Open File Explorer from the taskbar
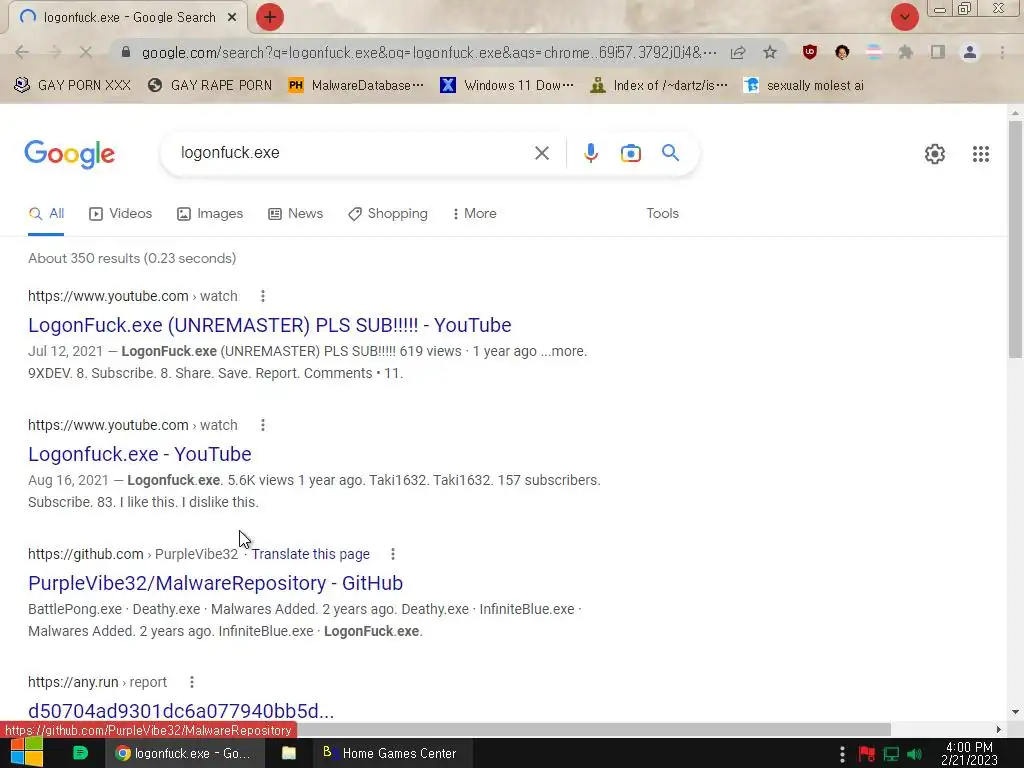Viewport: 1024px width, 768px height. coord(289,753)
